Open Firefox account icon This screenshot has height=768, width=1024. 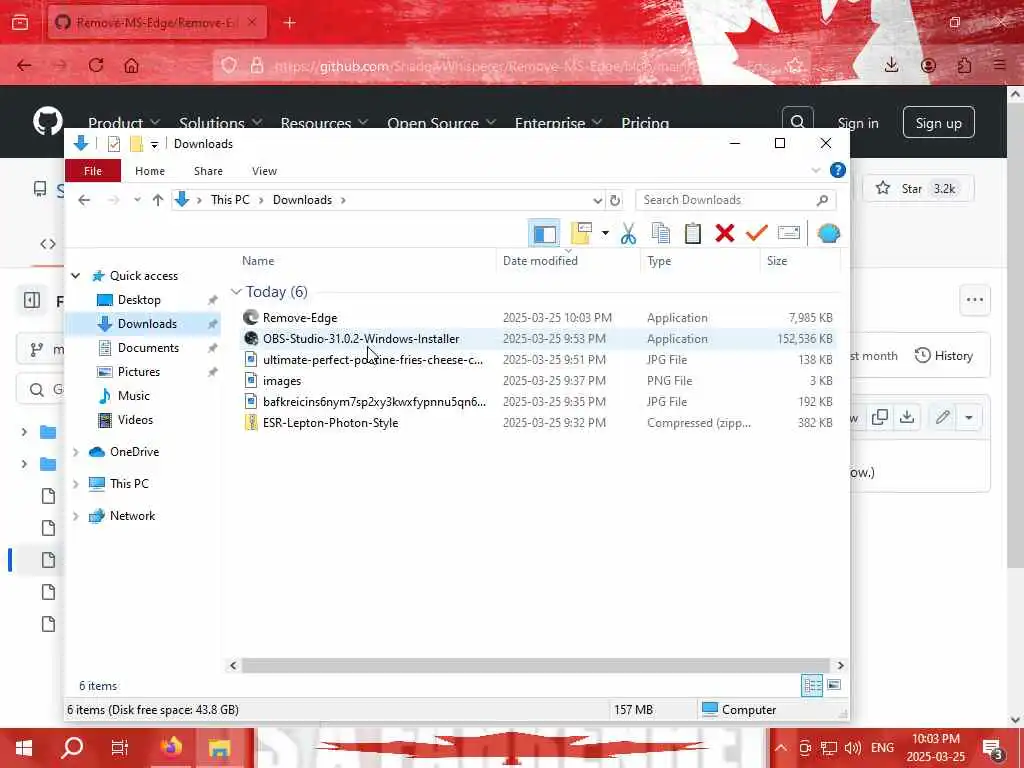[928, 65]
